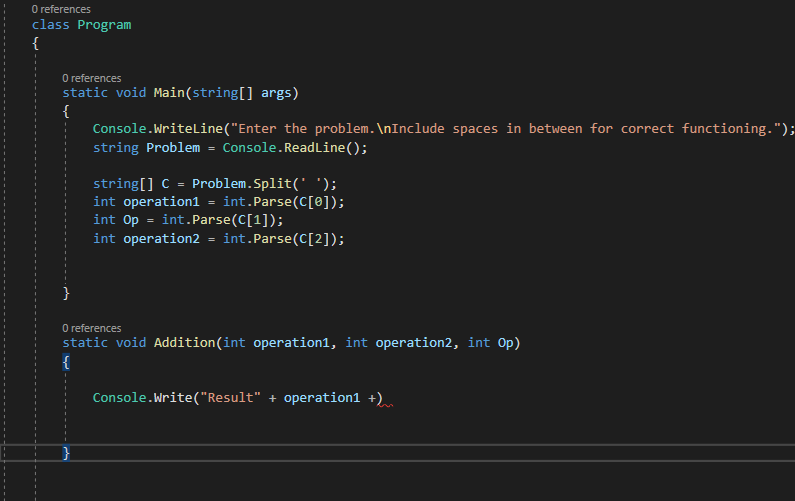The image size is (795, 501).
Task: Click the highlighted closing brace of Addition
Action: click(x=66, y=453)
